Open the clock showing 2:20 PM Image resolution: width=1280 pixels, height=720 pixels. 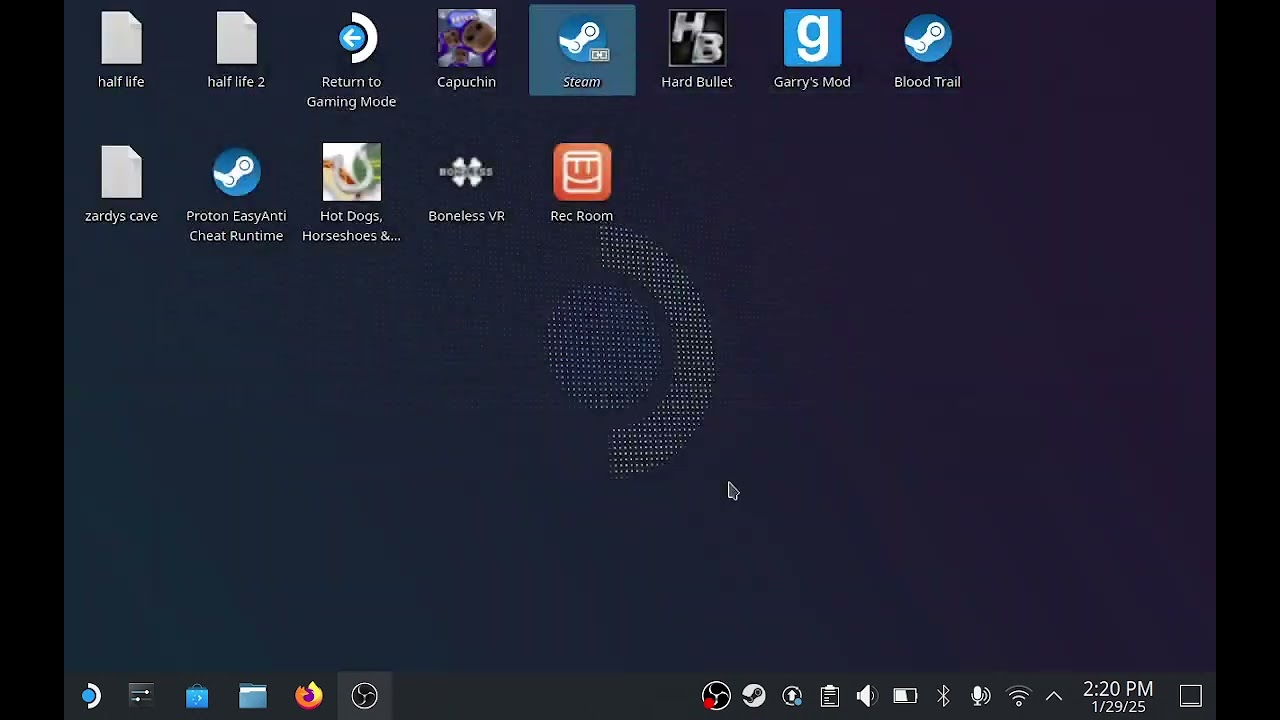point(1118,697)
